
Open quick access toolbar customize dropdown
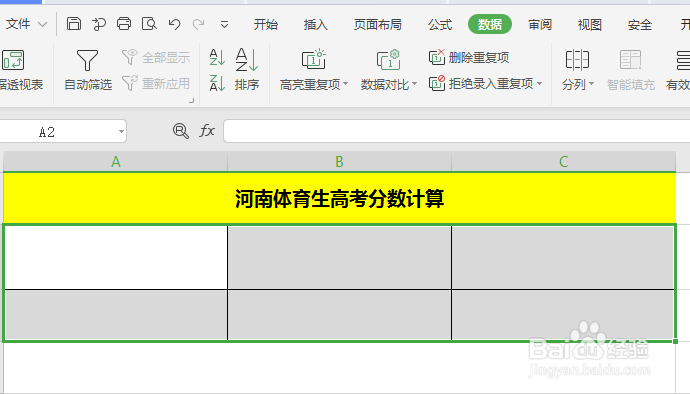tap(224, 25)
